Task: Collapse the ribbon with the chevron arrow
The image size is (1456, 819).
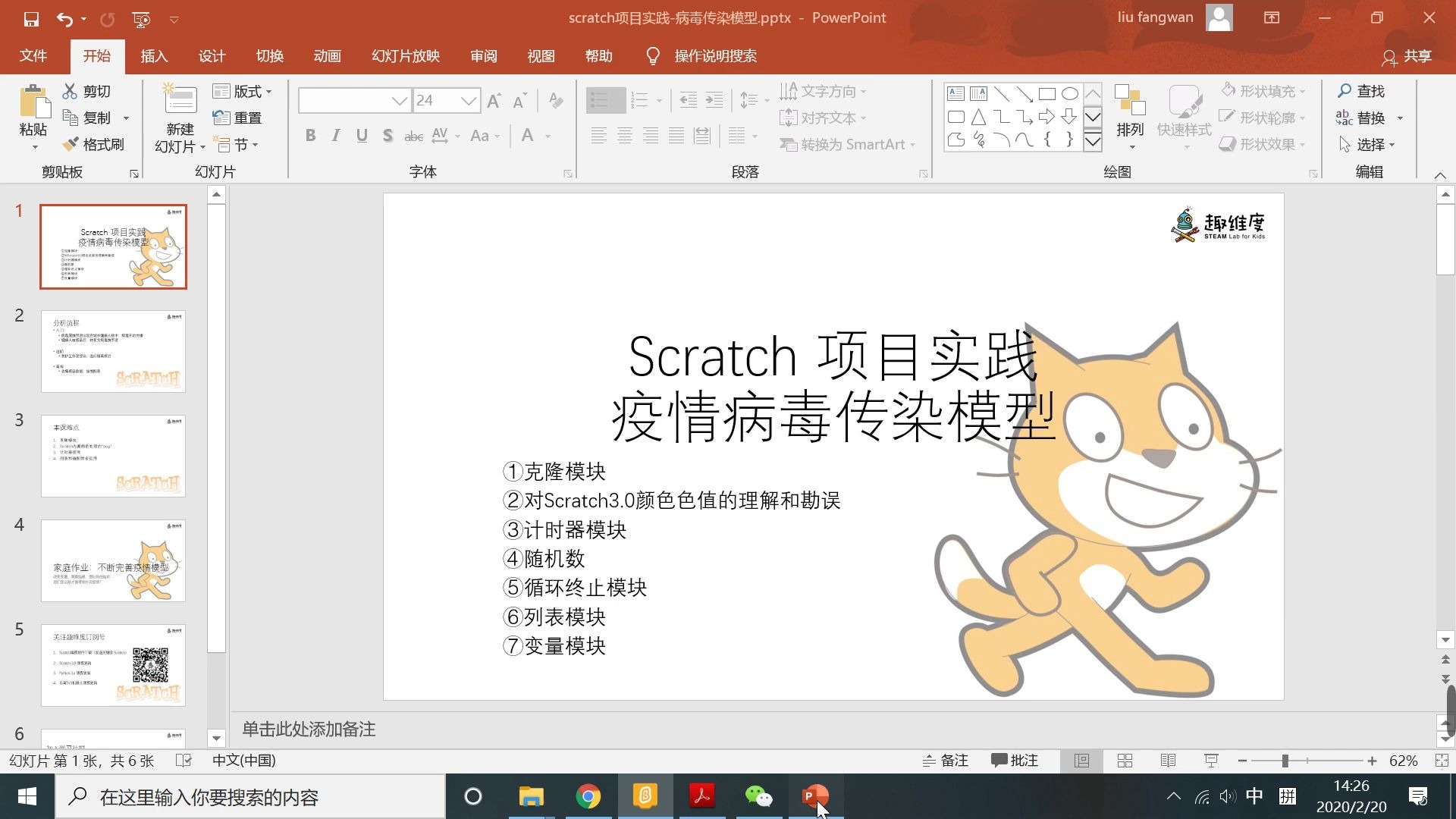Action: (x=1440, y=174)
